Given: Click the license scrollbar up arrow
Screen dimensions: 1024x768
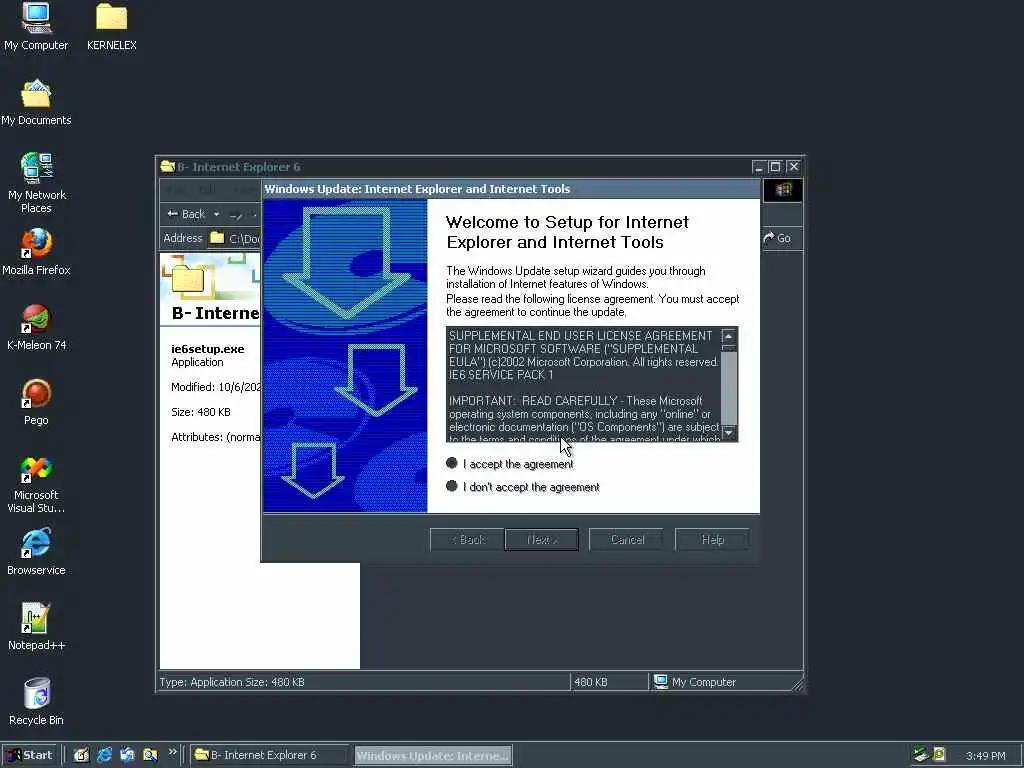Looking at the screenshot, I should tap(729, 336).
